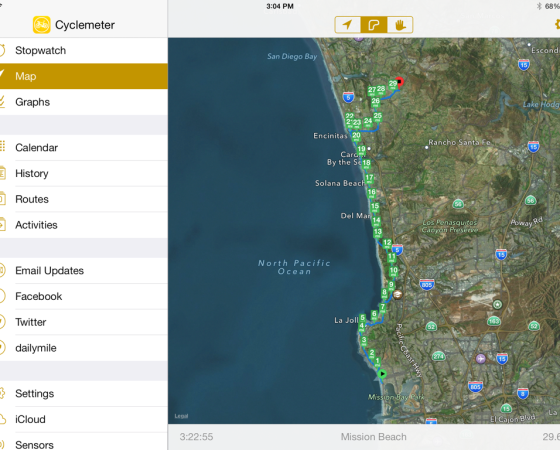Tap the mile 13 marker
560x450 pixels.
tap(378, 232)
